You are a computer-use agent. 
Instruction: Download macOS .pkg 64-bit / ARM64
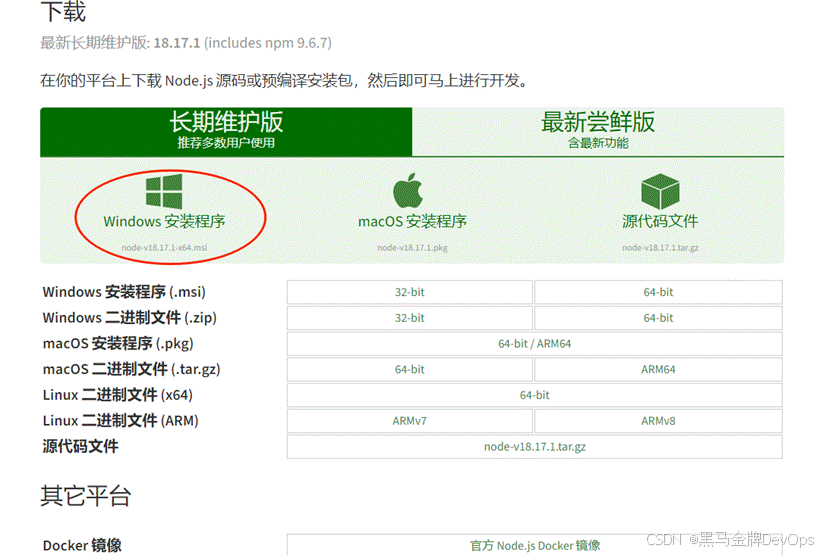point(535,344)
